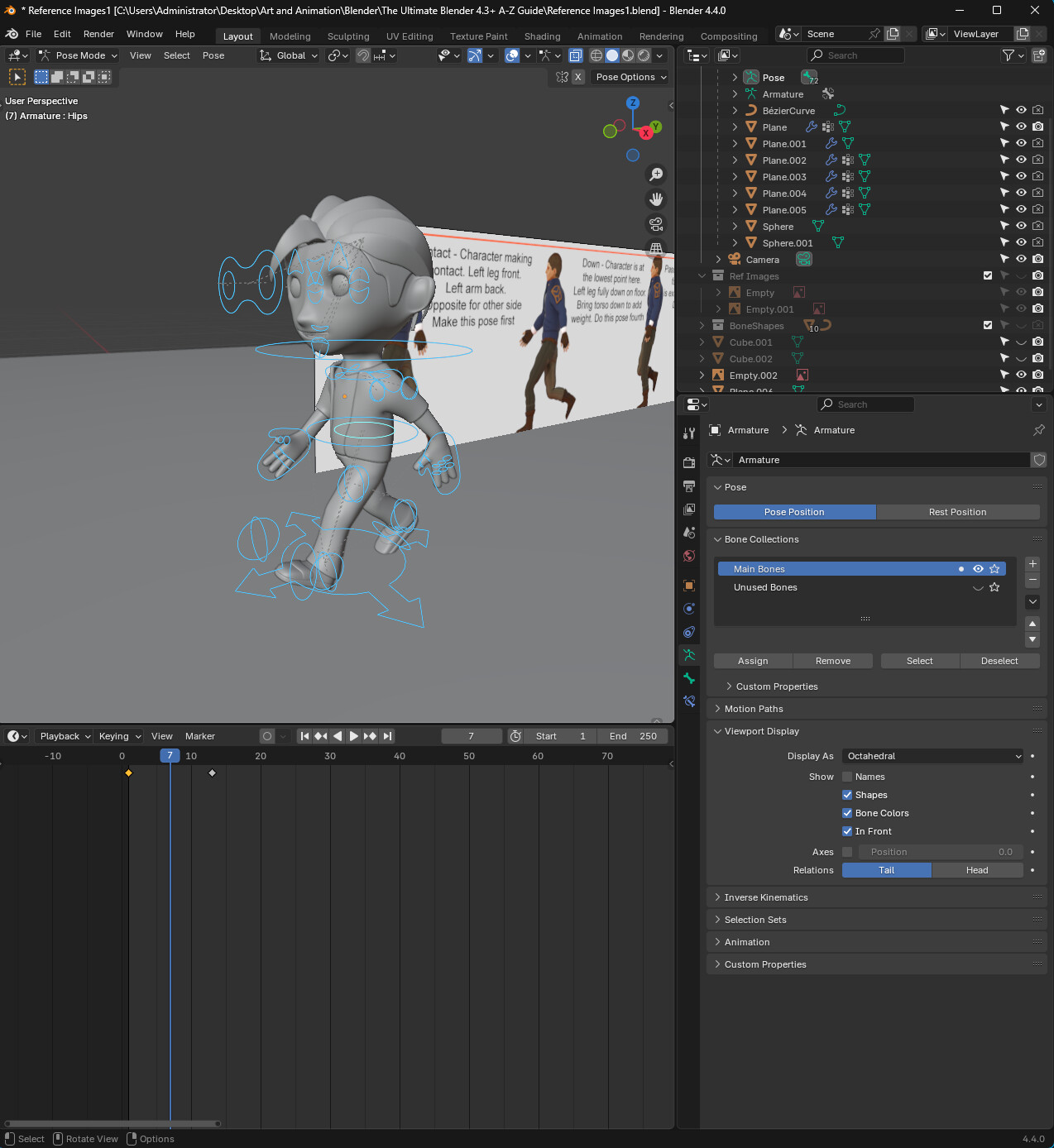Click the Assign button
Screen dimensions: 1054x1148
(753, 661)
